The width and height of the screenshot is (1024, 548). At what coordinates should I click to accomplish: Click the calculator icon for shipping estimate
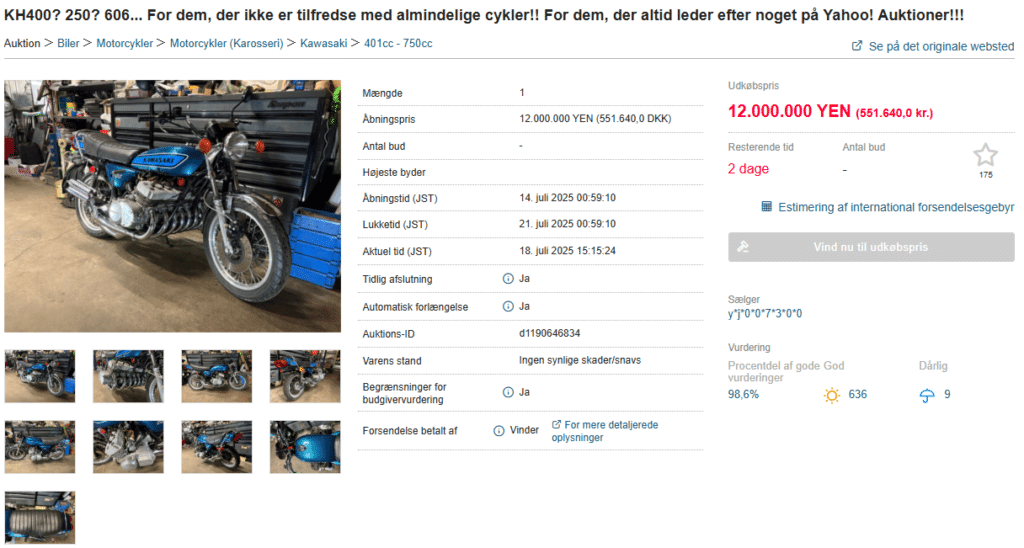click(767, 206)
